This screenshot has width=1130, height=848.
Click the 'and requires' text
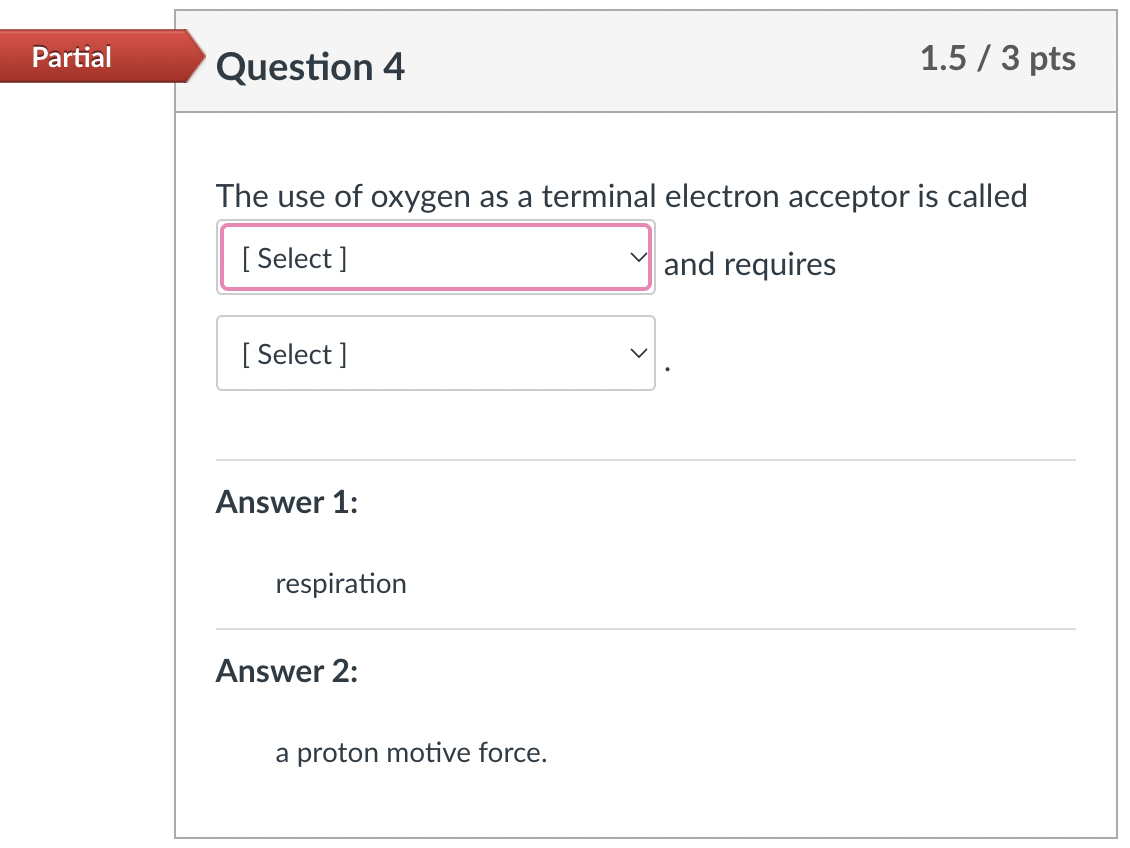point(750,264)
